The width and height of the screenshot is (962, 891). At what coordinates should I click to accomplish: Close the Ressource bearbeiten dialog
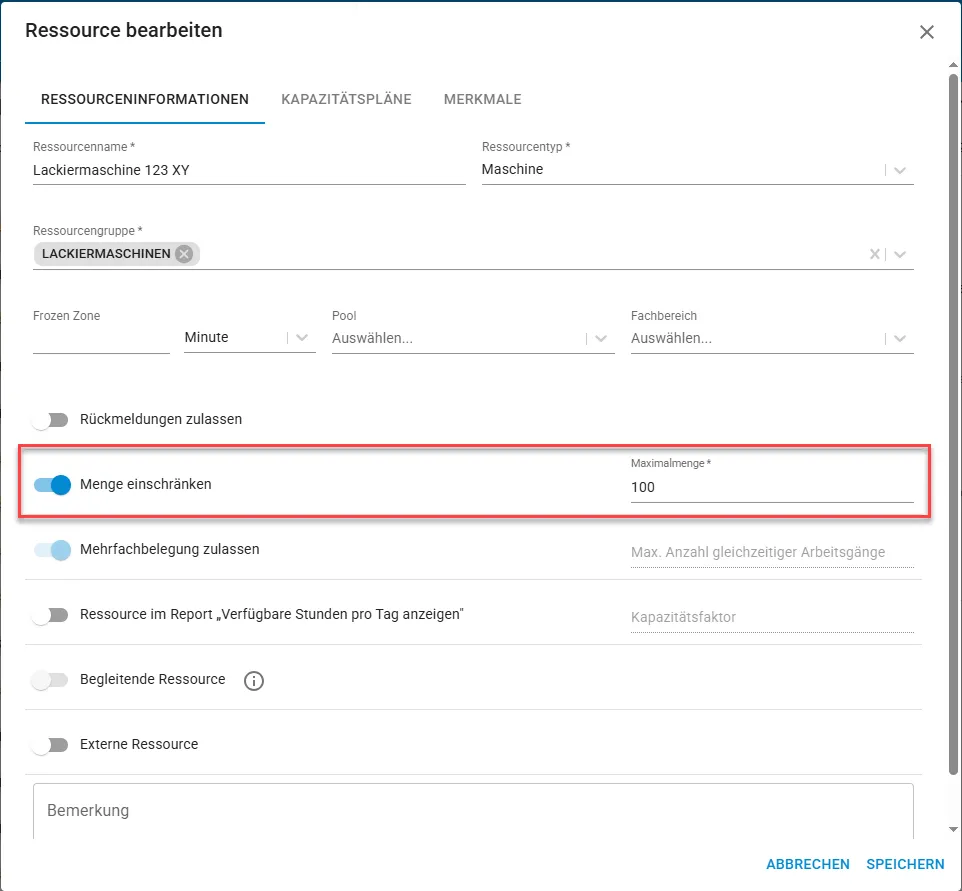(926, 32)
